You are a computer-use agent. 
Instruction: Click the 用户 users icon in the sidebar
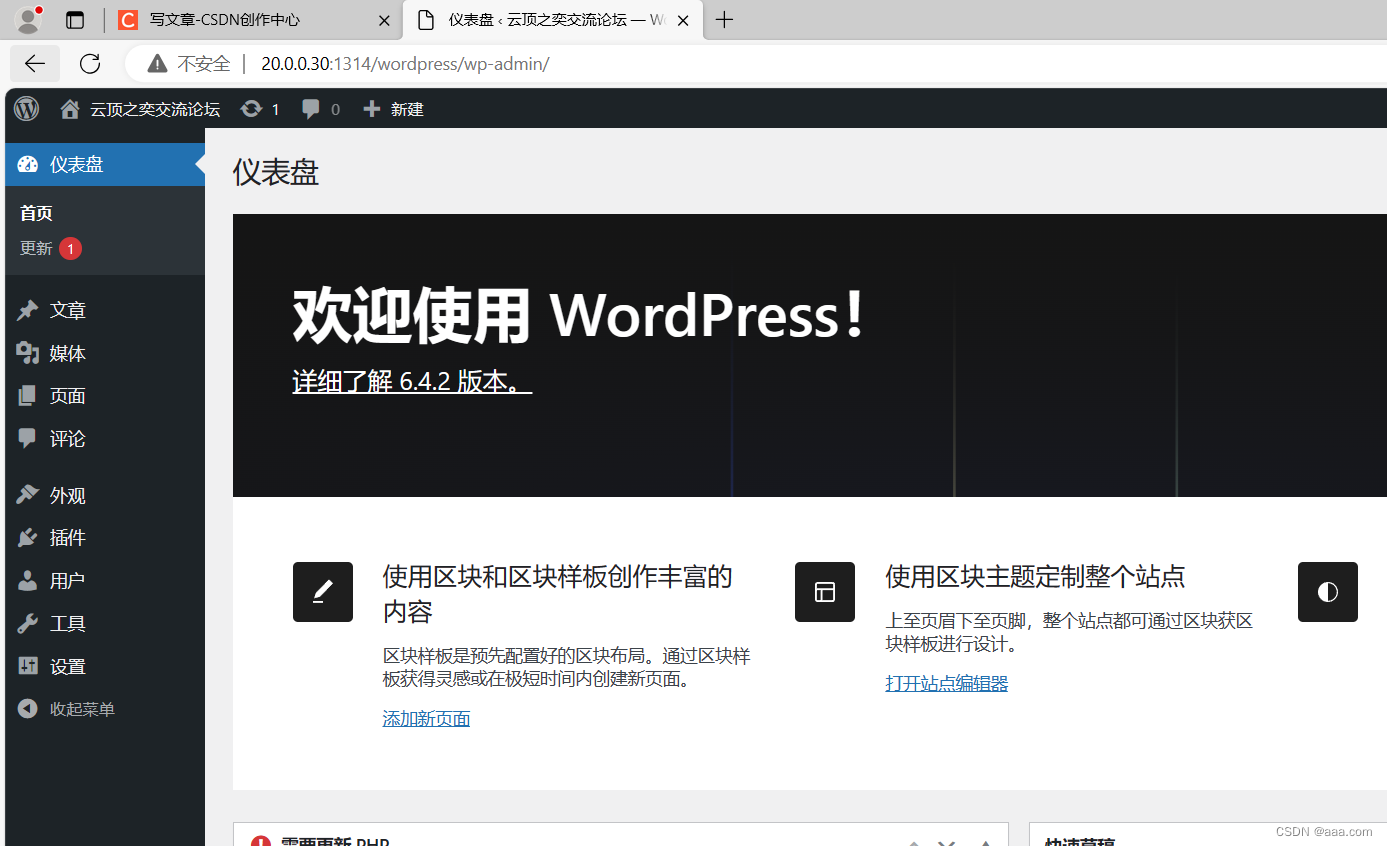click(27, 580)
